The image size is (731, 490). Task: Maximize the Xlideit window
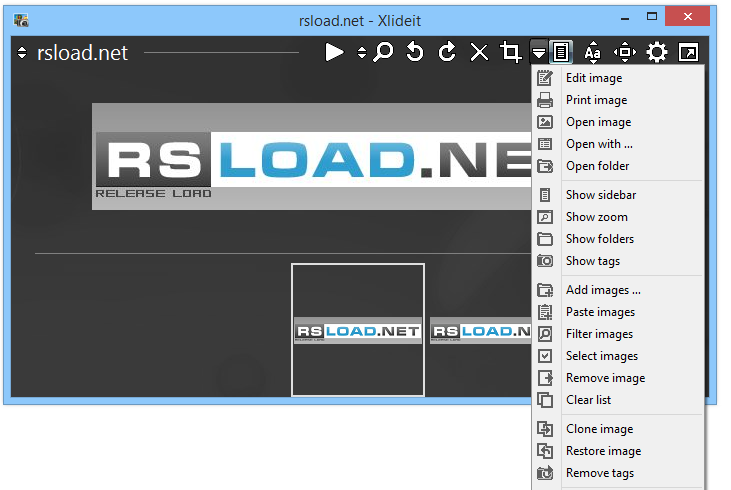(652, 17)
